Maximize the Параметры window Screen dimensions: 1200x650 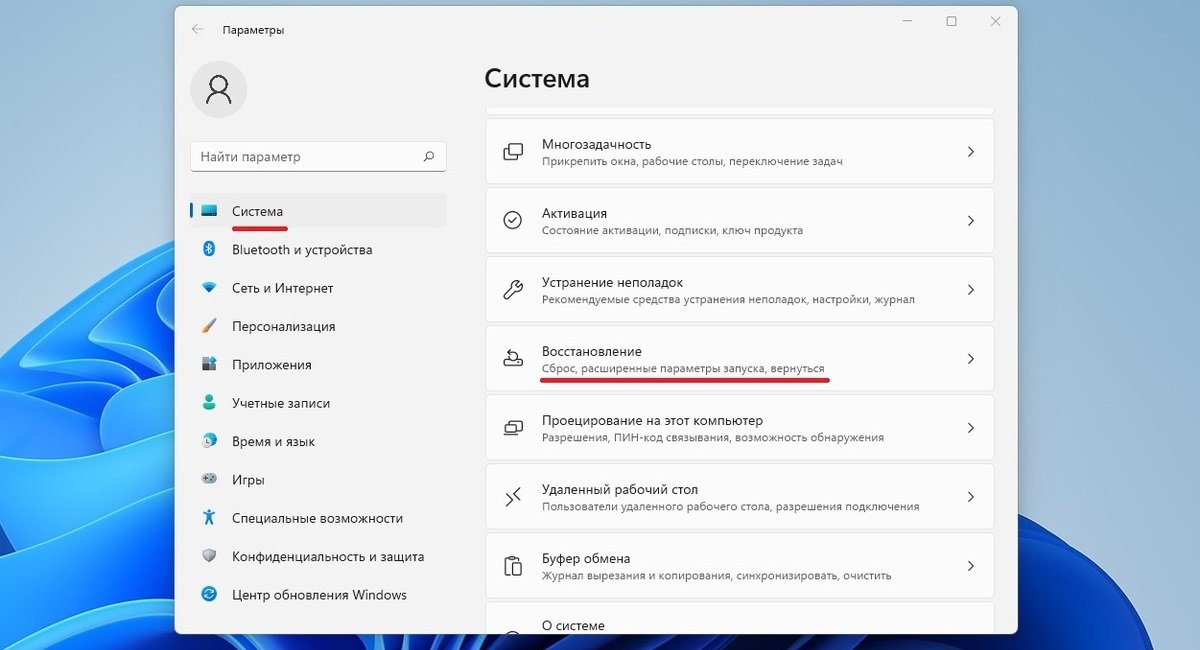click(x=951, y=21)
